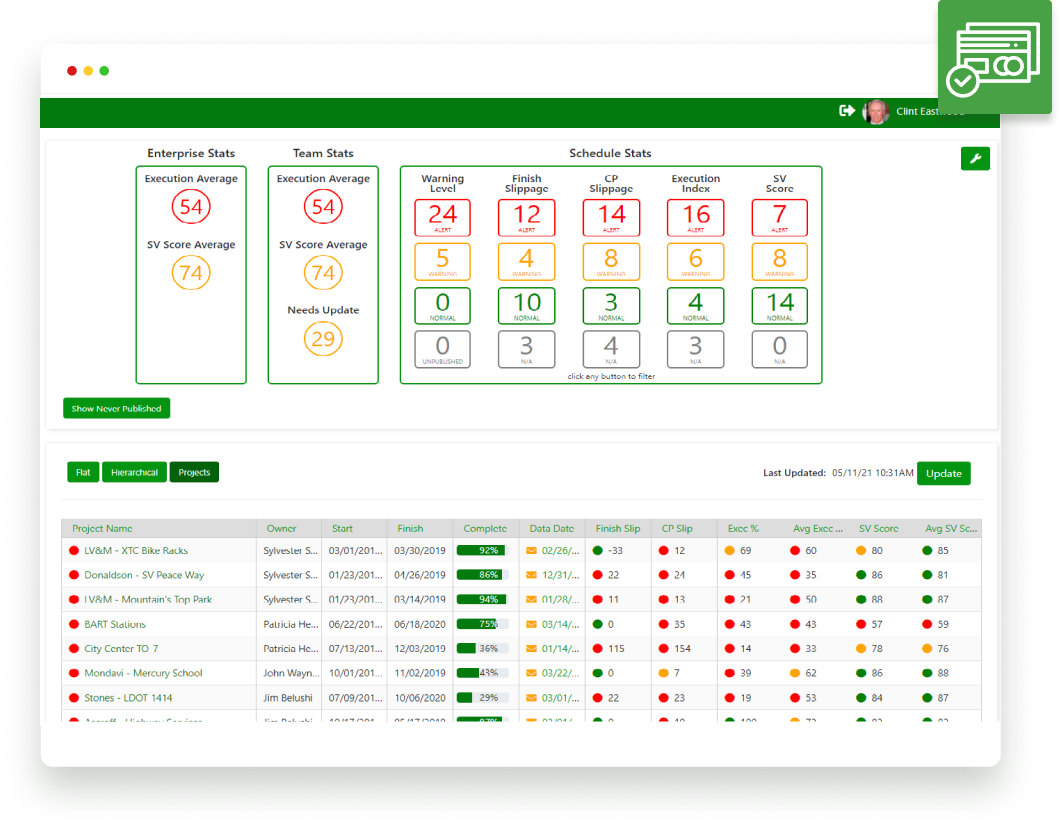Switch to the Hierarchical view tab
1060x827 pixels.
(x=134, y=472)
